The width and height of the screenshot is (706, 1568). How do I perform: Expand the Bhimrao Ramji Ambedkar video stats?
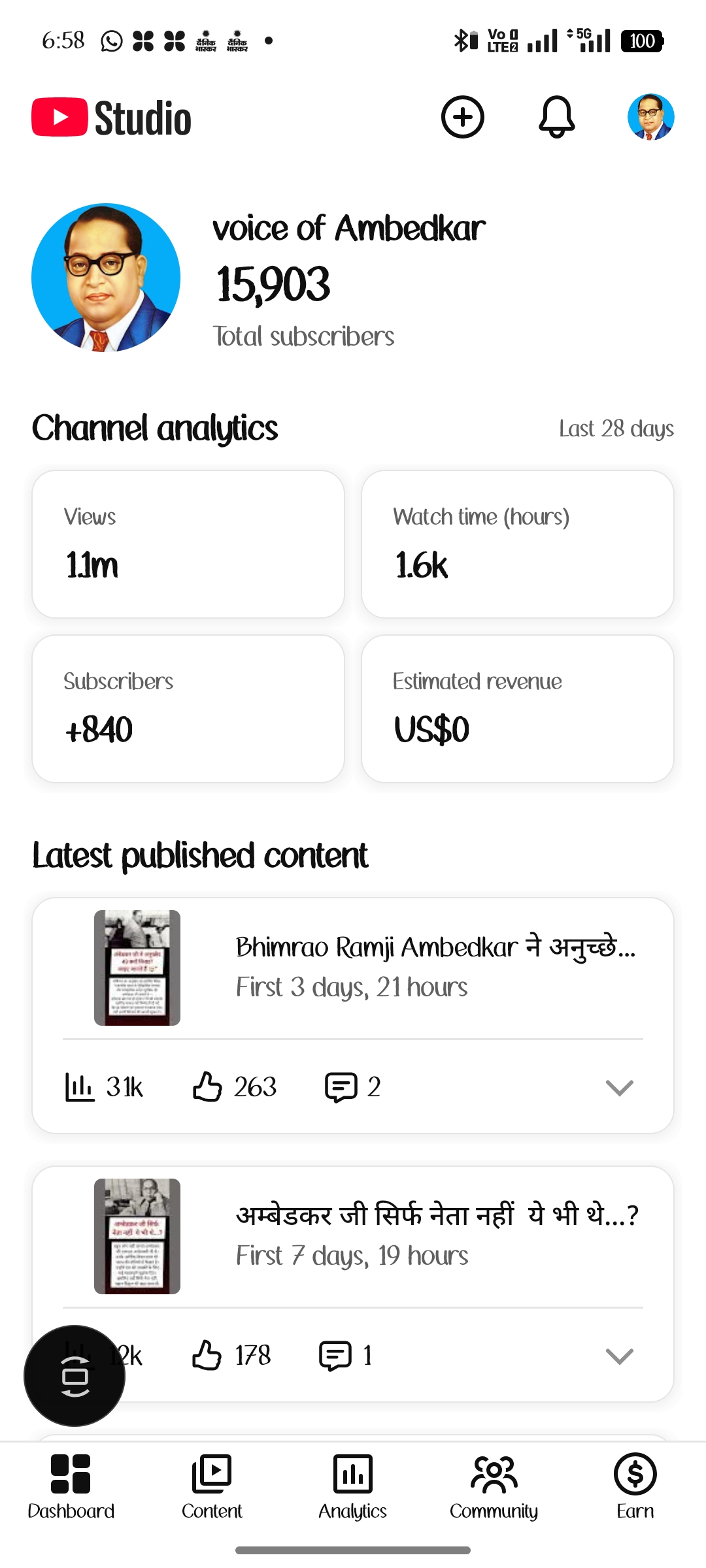(x=619, y=1087)
